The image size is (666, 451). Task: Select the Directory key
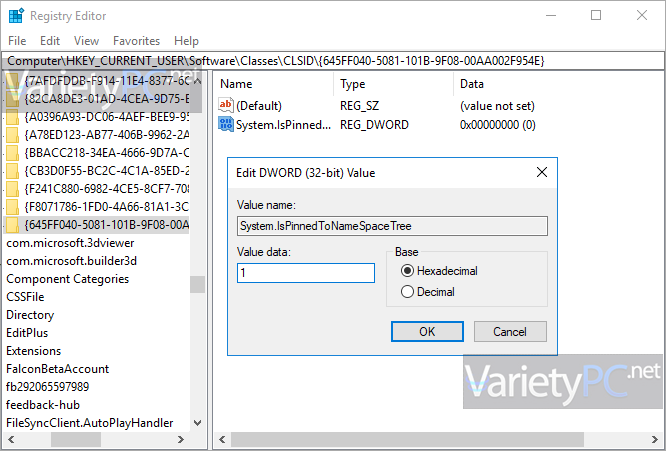pyautogui.click(x=30, y=315)
